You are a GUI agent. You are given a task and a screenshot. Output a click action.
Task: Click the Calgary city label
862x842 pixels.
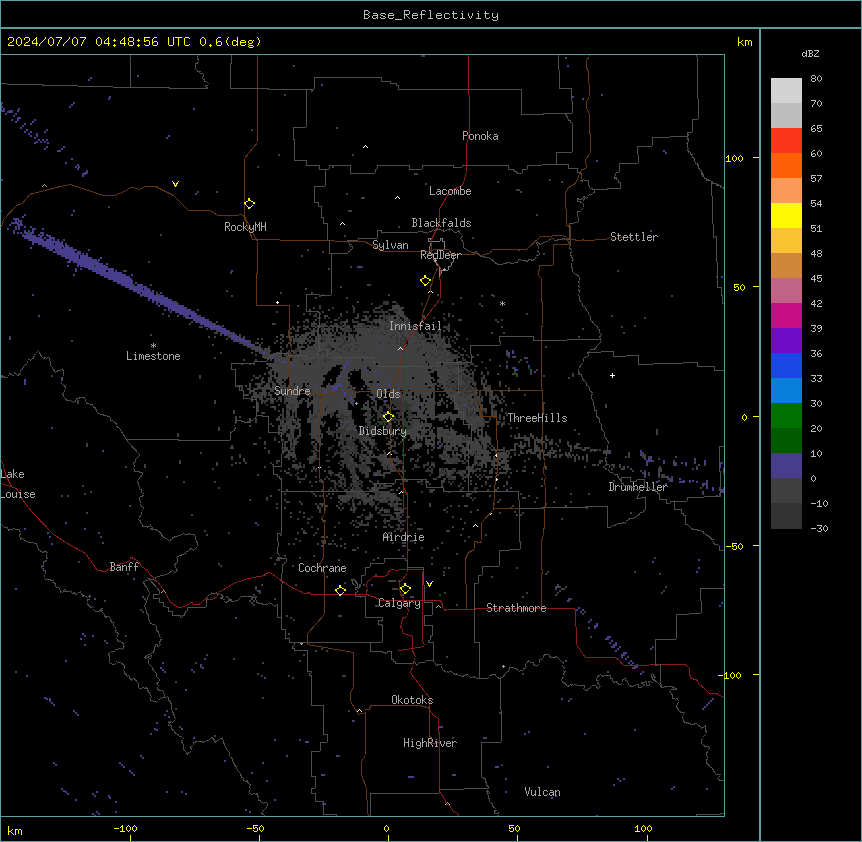click(x=399, y=603)
